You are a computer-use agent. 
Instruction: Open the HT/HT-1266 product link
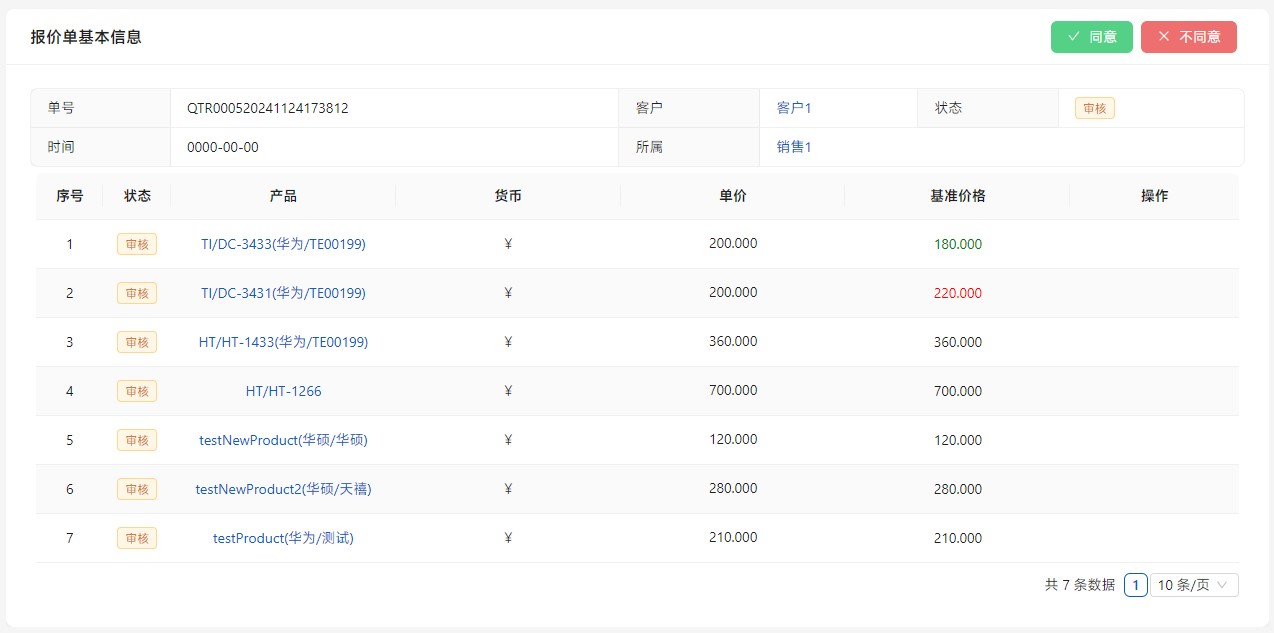click(x=283, y=391)
